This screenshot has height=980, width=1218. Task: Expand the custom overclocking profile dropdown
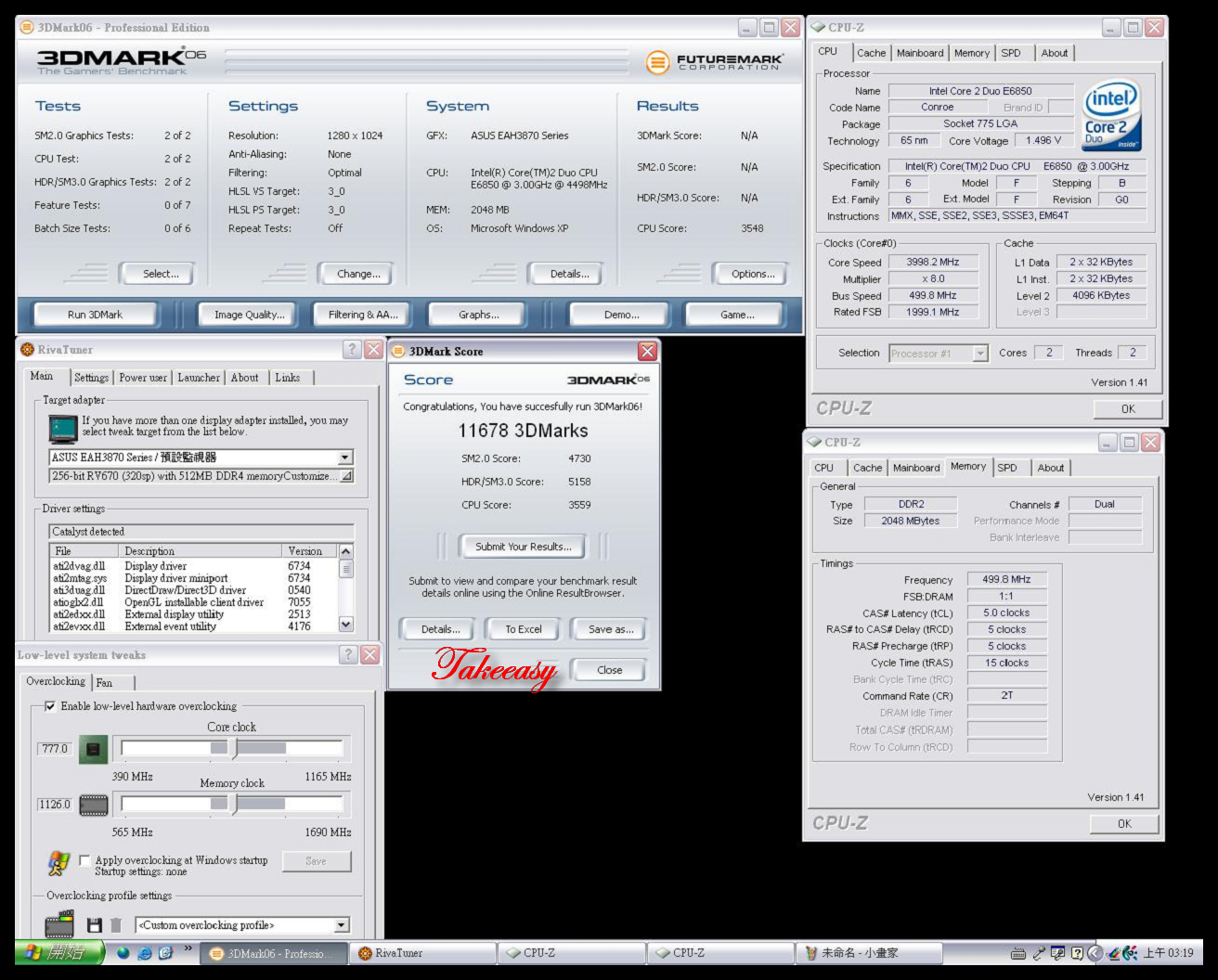(342, 925)
